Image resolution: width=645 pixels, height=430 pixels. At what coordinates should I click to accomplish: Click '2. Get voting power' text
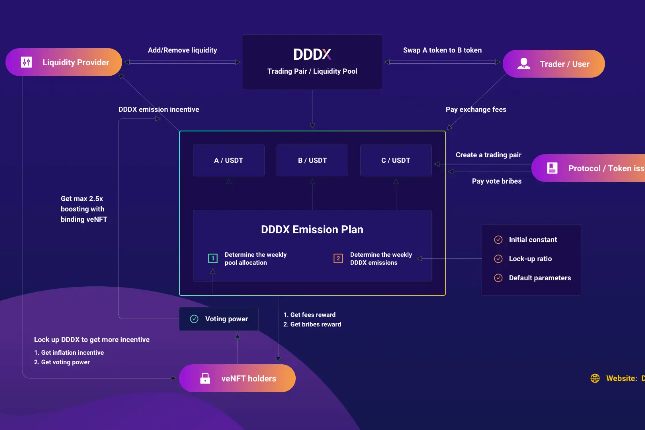click(x=62, y=362)
